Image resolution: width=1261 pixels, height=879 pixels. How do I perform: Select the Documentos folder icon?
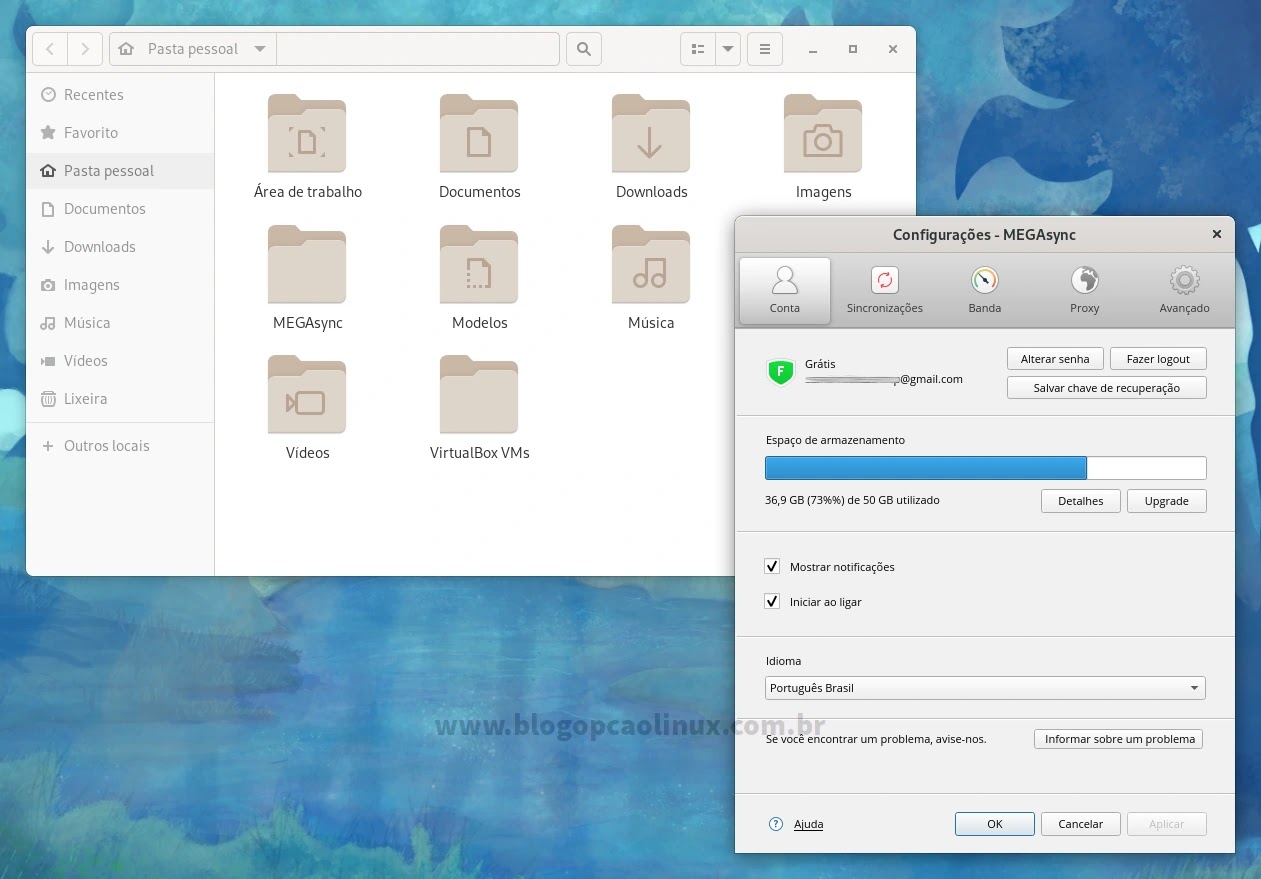pyautogui.click(x=479, y=134)
